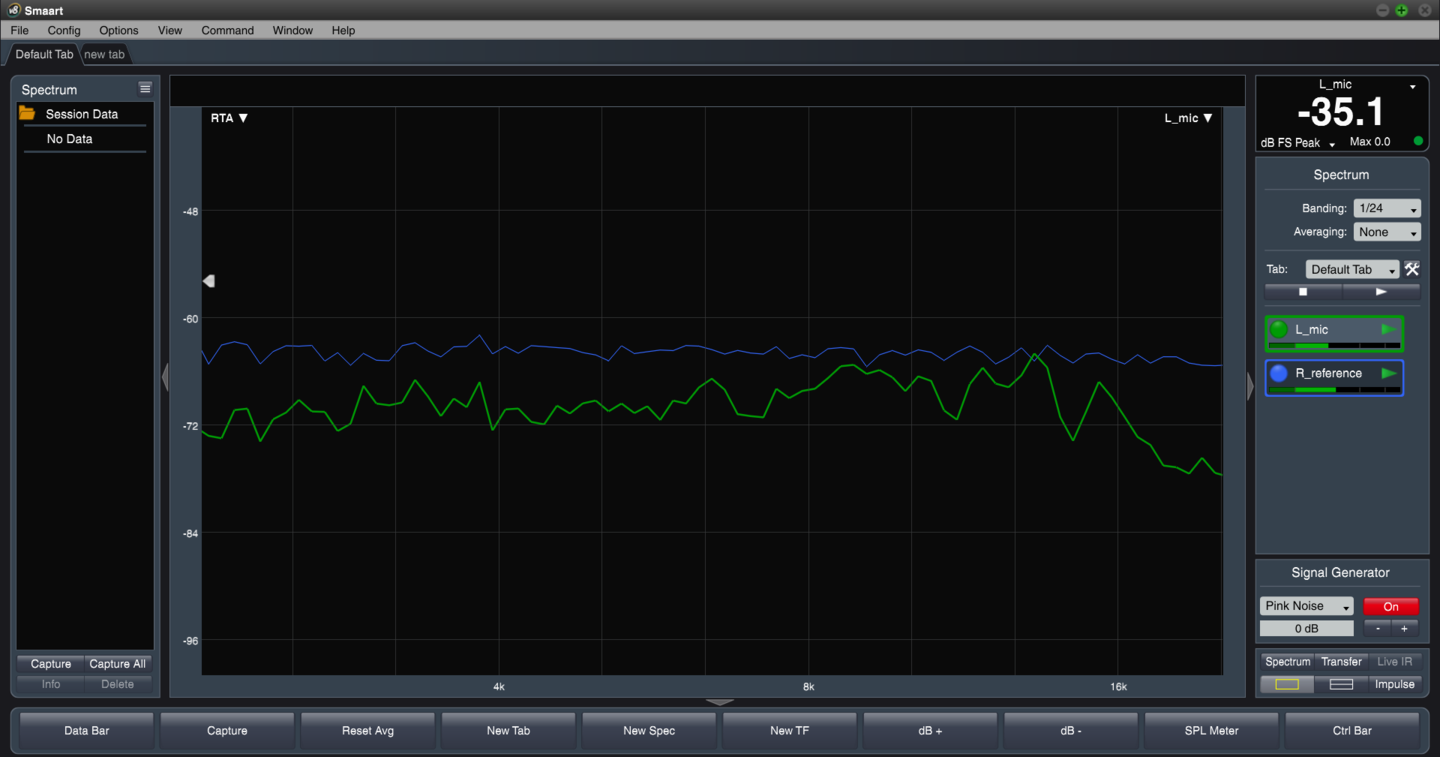Viewport: 1440px width, 757px height.
Task: Click the white threshold marker on the dB axis
Action: pyautogui.click(x=209, y=281)
